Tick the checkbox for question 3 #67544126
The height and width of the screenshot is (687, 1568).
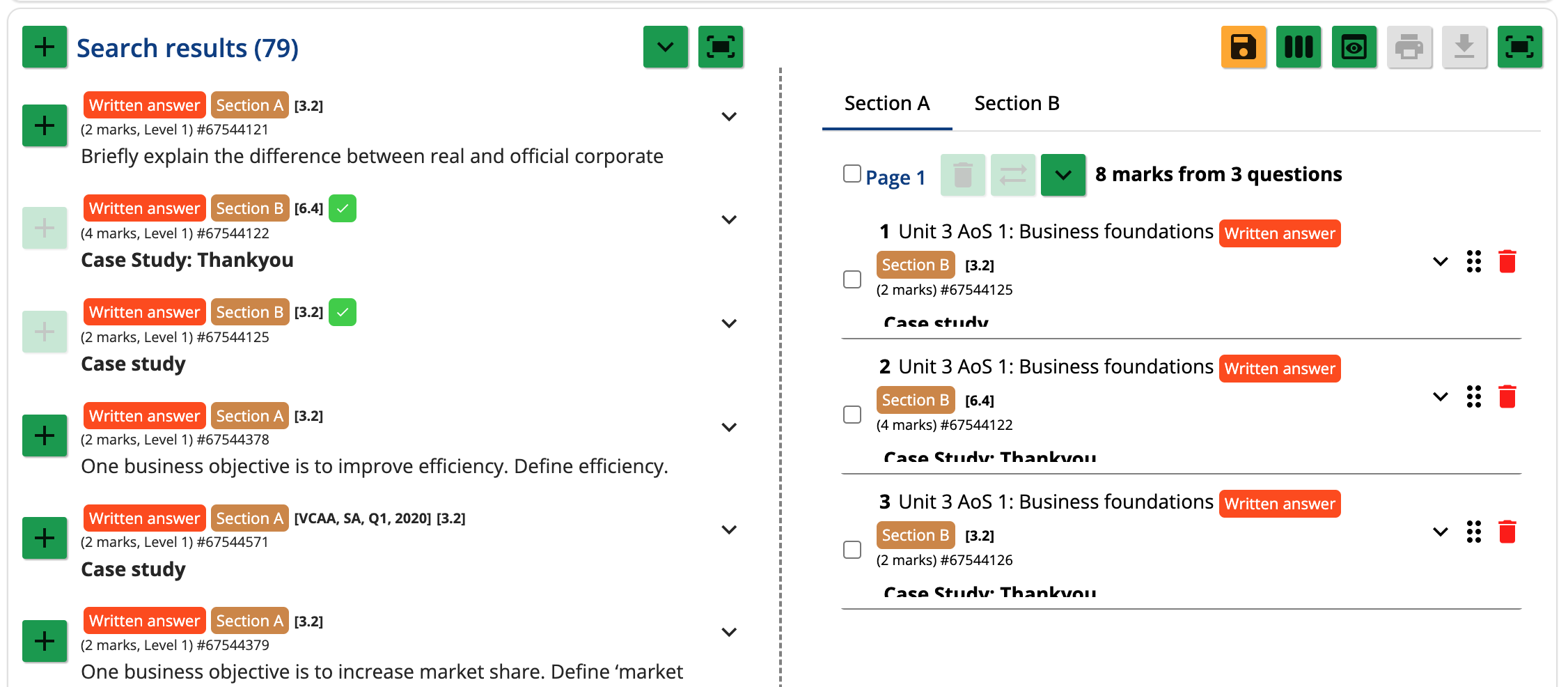(x=852, y=550)
